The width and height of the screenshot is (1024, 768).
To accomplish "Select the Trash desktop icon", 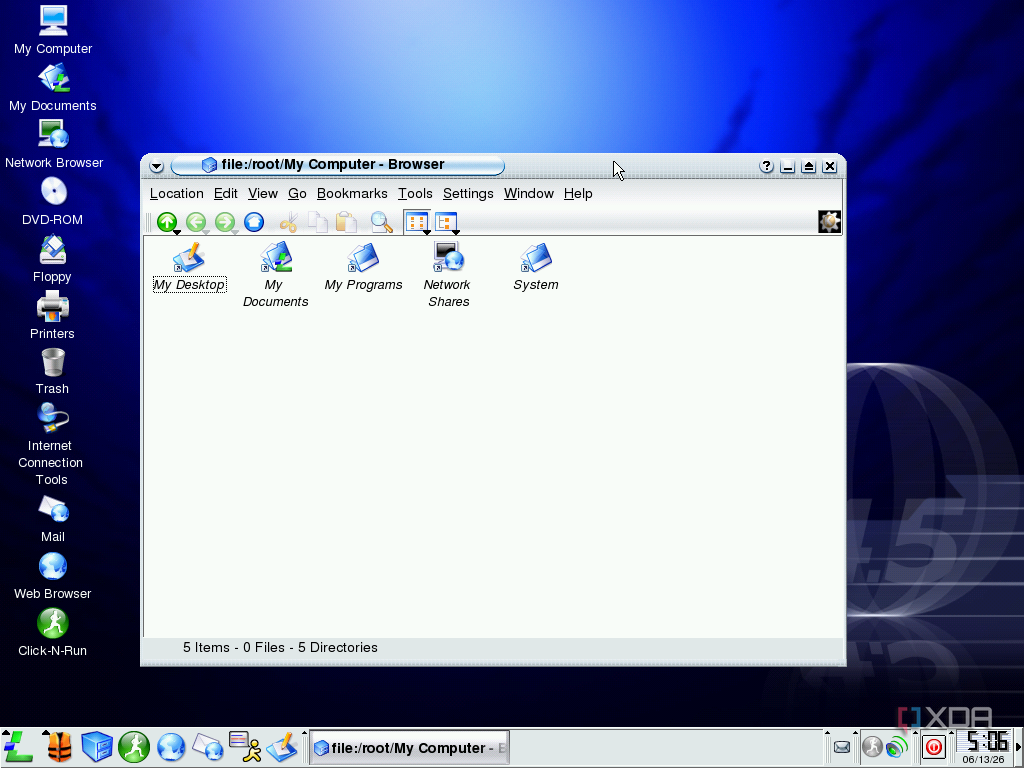I will 52,371.
